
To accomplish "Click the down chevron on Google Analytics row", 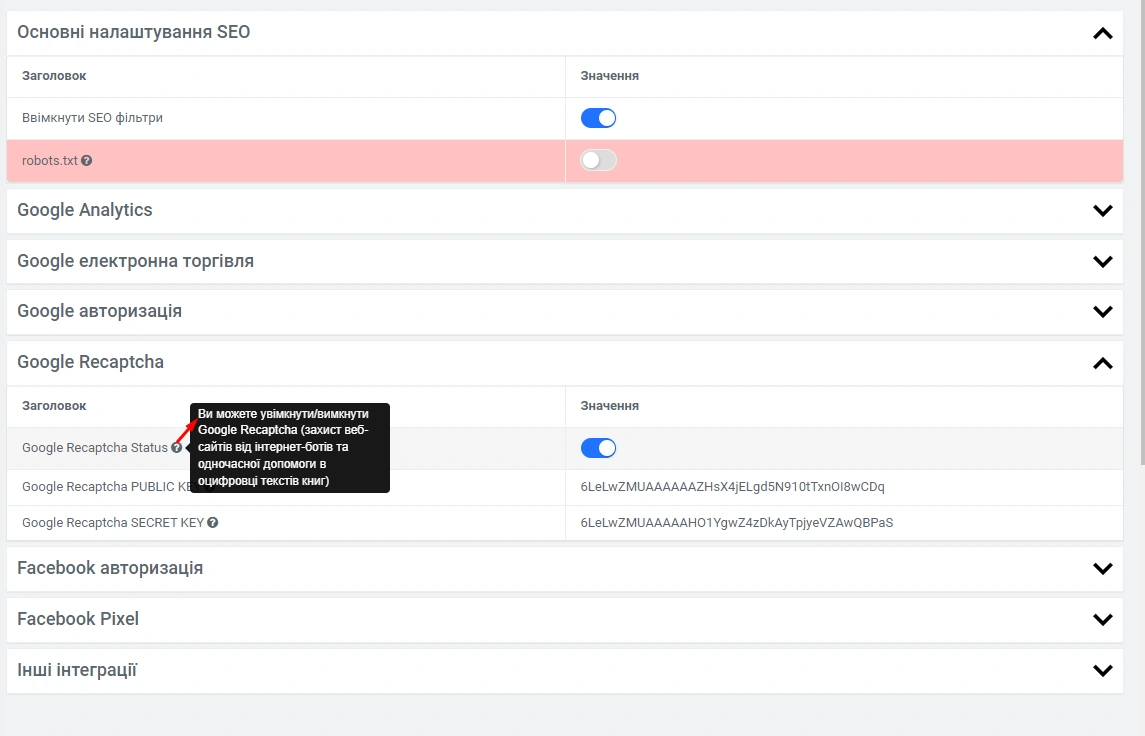I will point(1102,211).
